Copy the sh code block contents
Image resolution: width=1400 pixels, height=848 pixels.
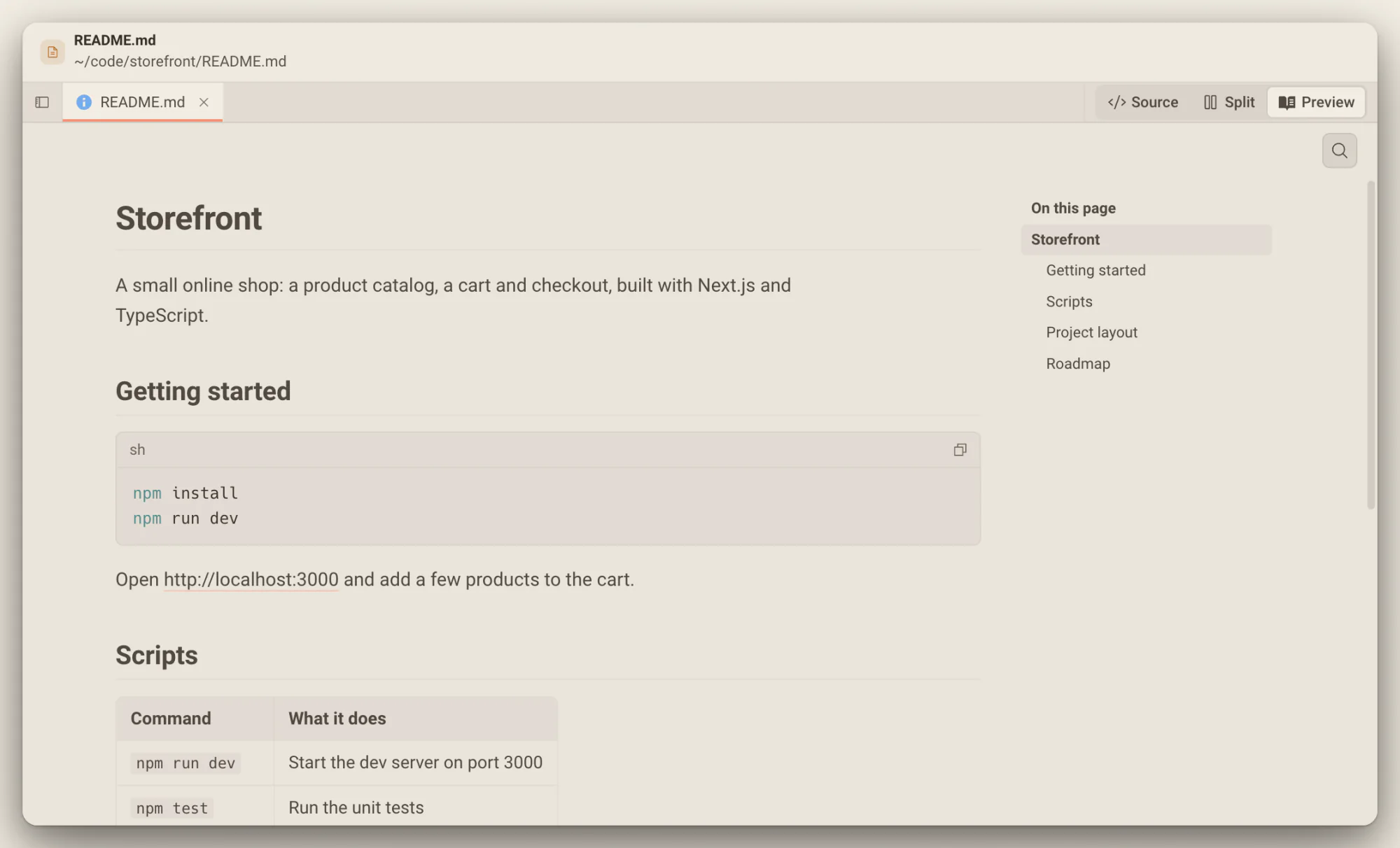point(960,450)
